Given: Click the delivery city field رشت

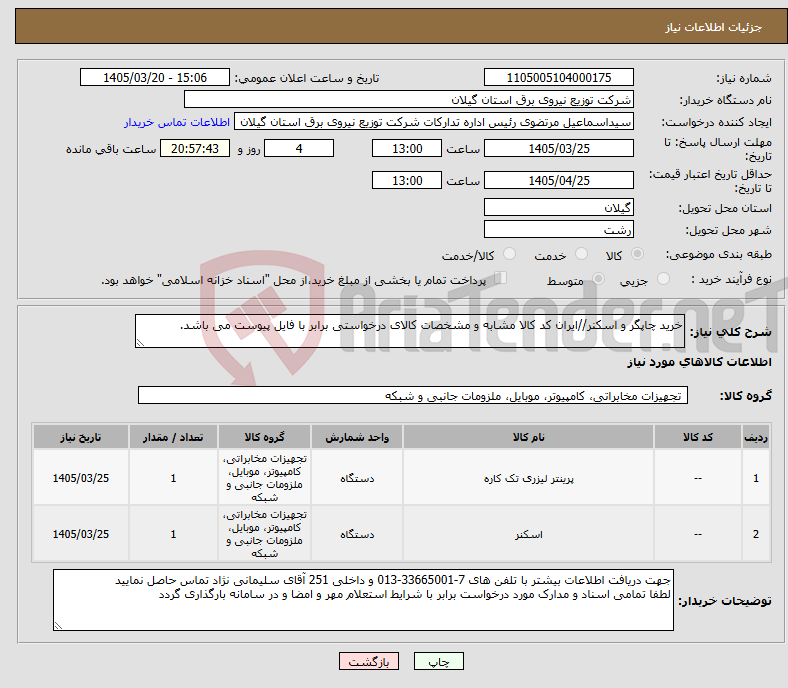Looking at the screenshot, I should coord(558,230).
